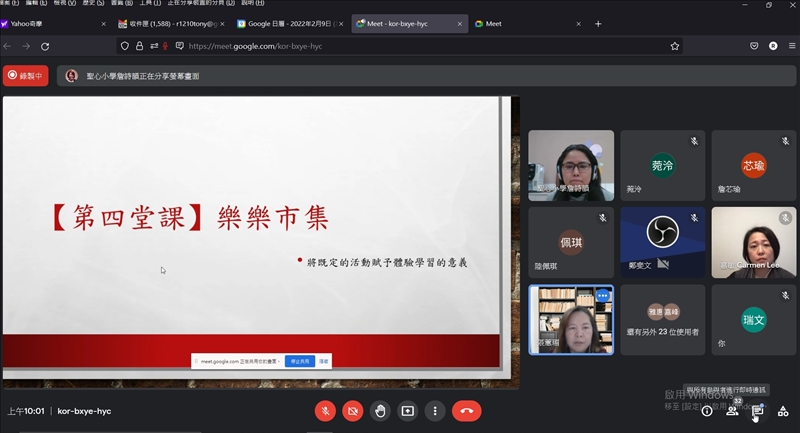800x433 pixels.
Task: Open more options three-dot menu
Action: coord(434,410)
